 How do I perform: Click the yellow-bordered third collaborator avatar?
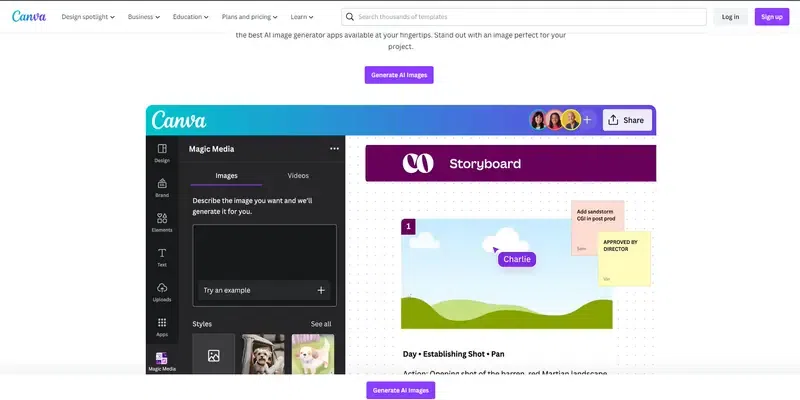tap(571, 120)
